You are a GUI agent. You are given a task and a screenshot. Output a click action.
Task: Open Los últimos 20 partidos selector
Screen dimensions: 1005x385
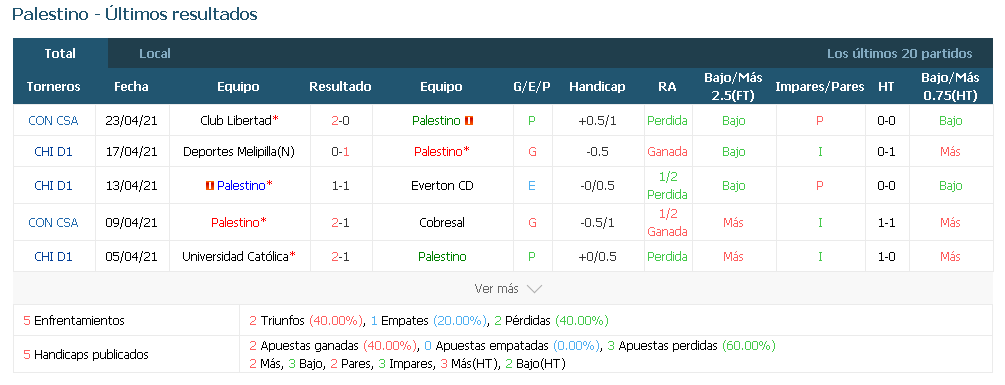899,54
